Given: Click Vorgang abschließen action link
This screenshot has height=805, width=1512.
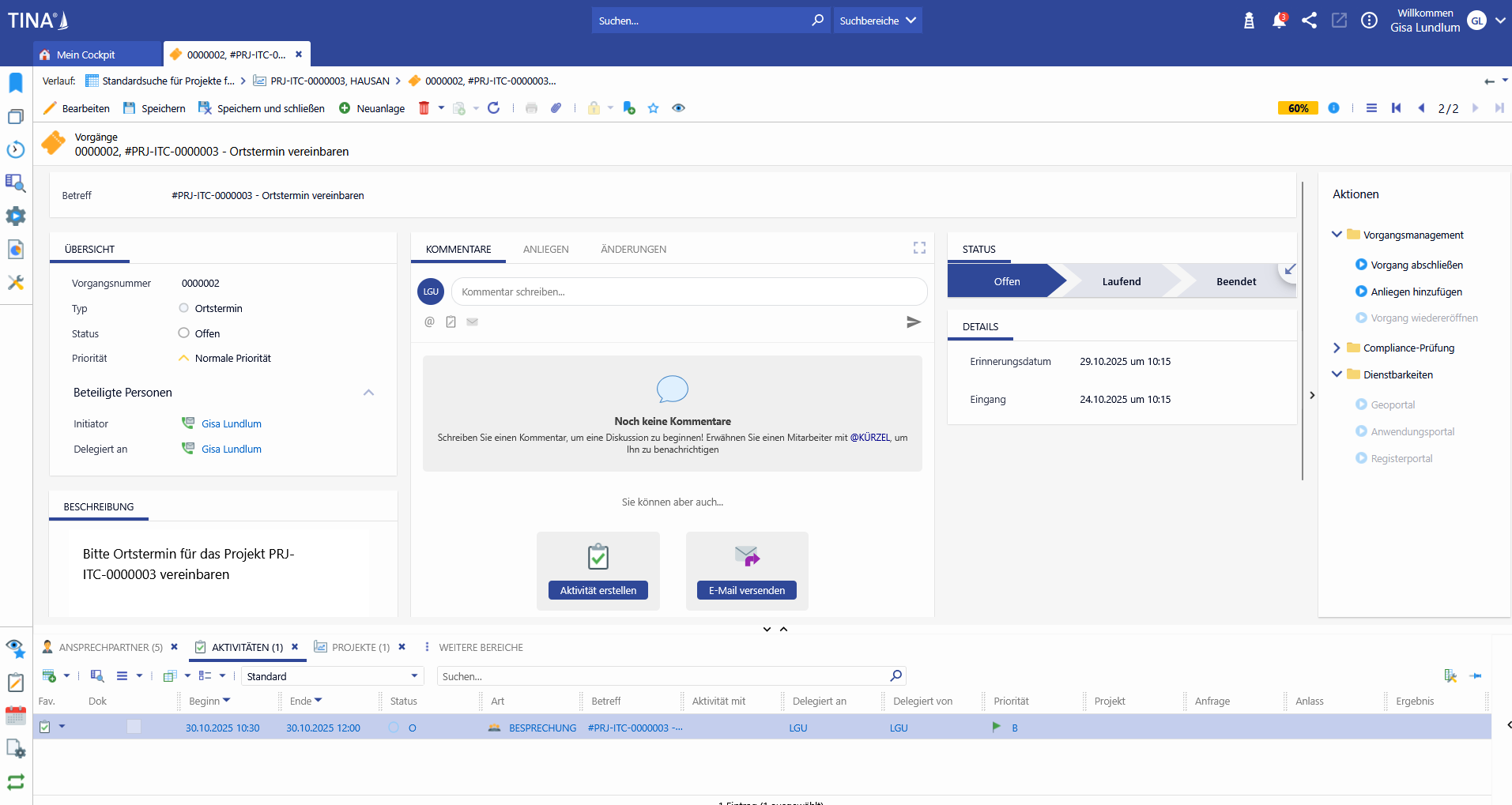Looking at the screenshot, I should (x=1416, y=265).
